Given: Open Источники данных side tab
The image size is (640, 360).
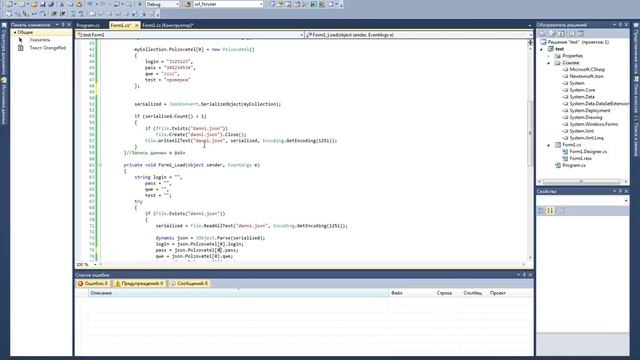Looking at the screenshot, I should (4, 100).
